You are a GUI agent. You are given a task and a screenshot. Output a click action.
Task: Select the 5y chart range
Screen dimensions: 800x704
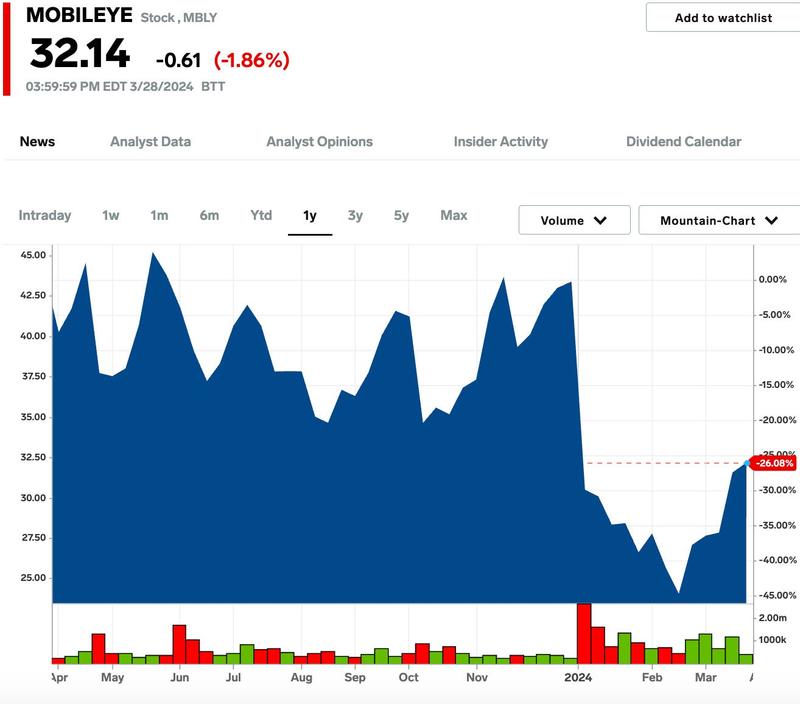401,215
